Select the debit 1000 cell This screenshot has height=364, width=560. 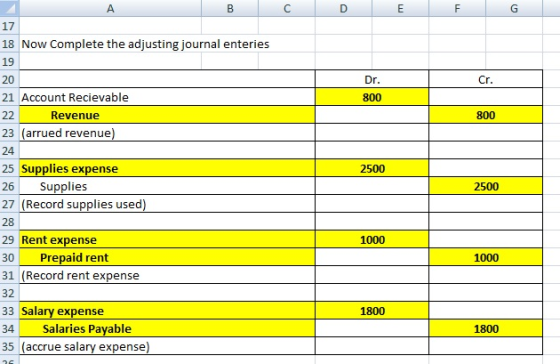click(x=372, y=239)
